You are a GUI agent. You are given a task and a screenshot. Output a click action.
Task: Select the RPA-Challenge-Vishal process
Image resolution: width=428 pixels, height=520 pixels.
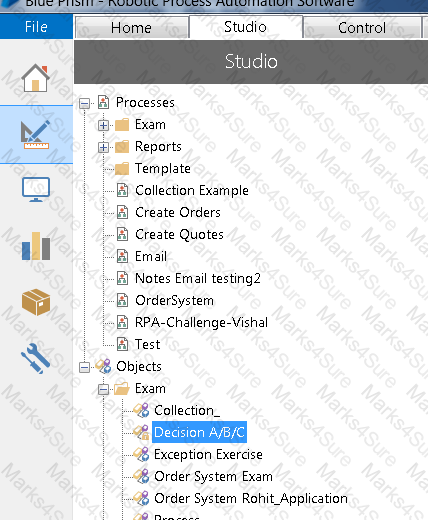point(201,322)
